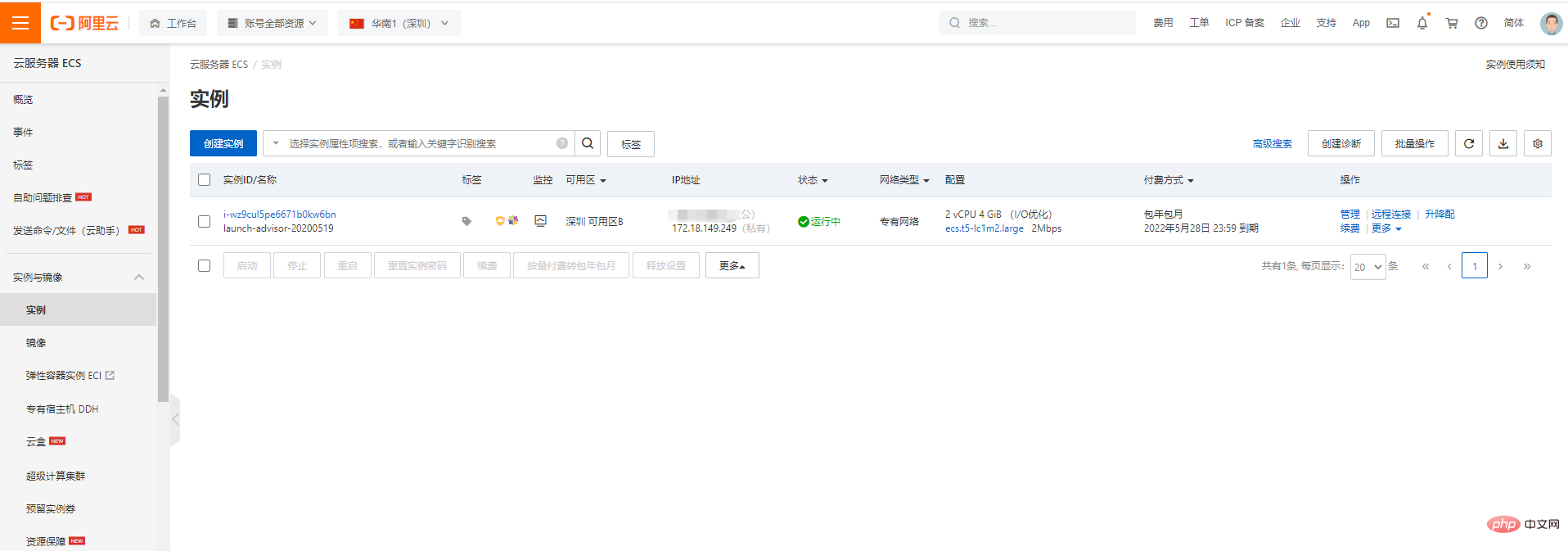
Task: Open the 账号全部资源 dropdown
Action: pos(273,23)
